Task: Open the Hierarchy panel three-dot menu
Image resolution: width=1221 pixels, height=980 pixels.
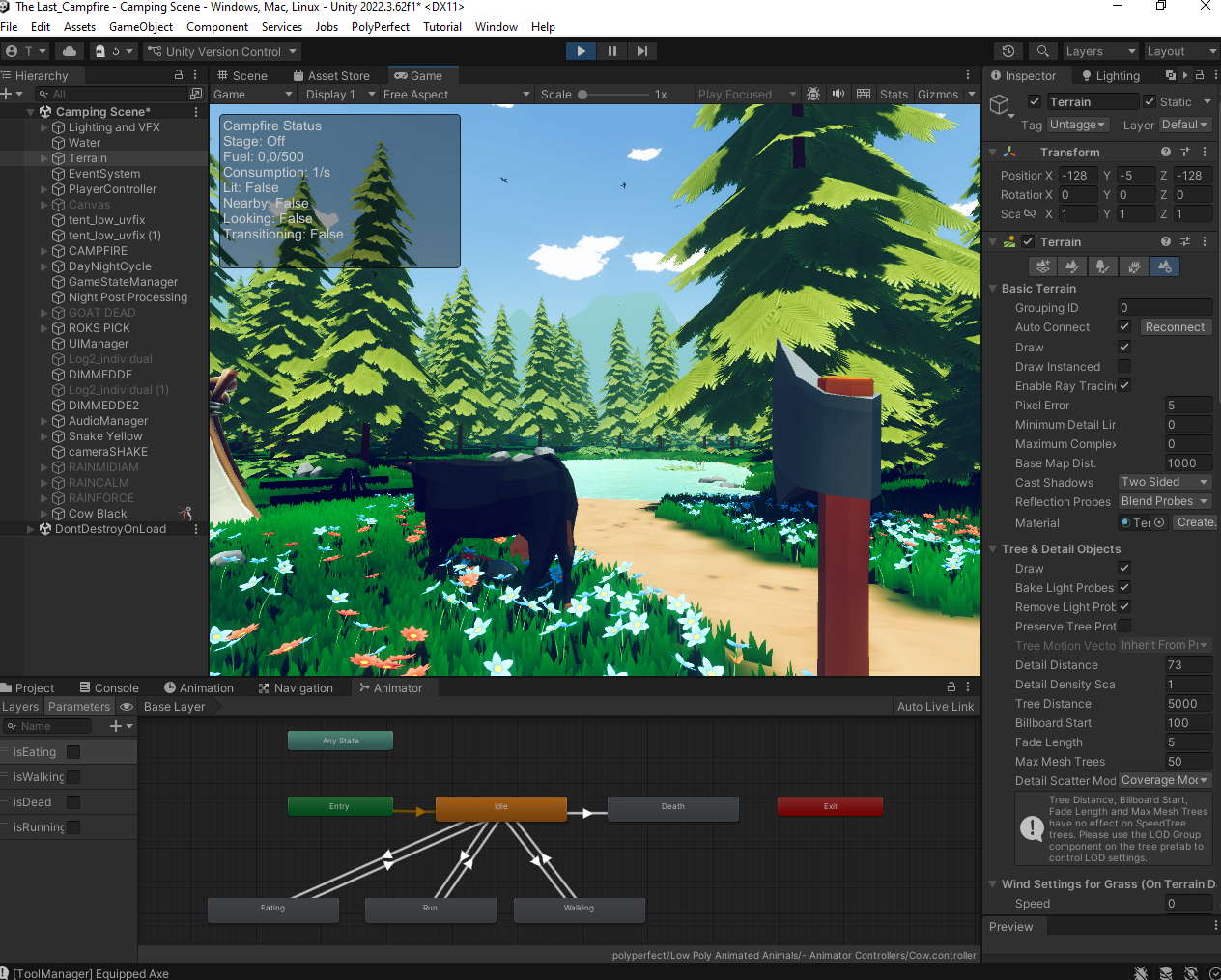Action: coord(196,75)
